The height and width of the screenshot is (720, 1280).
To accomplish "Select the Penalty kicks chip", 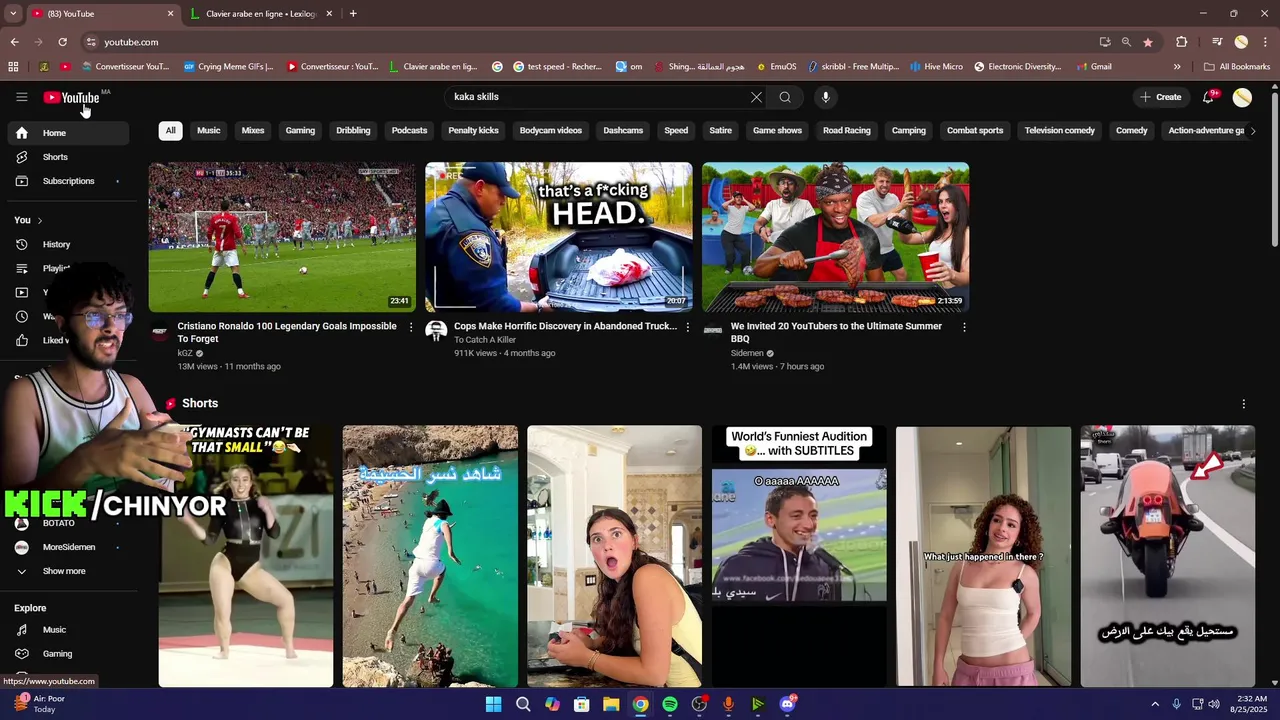I will 473,131.
